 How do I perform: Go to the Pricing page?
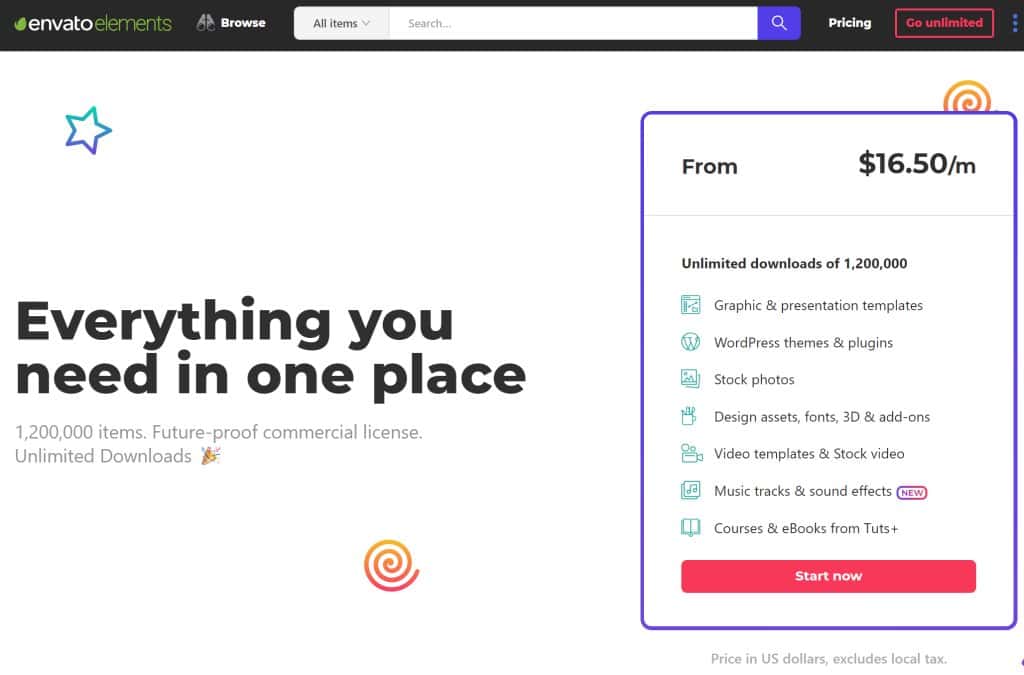[x=849, y=22]
